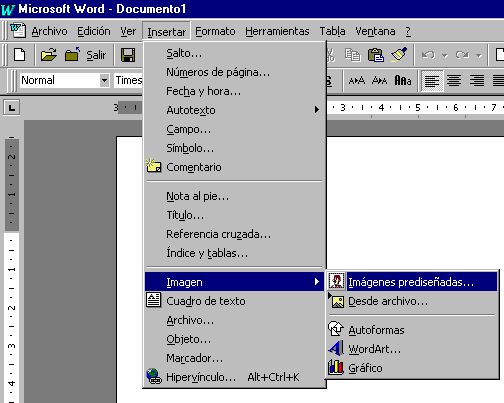Choose Nota al pie... entry

(235, 196)
